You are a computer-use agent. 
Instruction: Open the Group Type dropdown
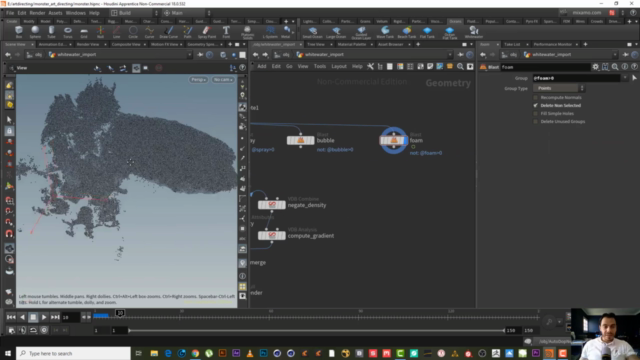pyautogui.click(x=559, y=88)
